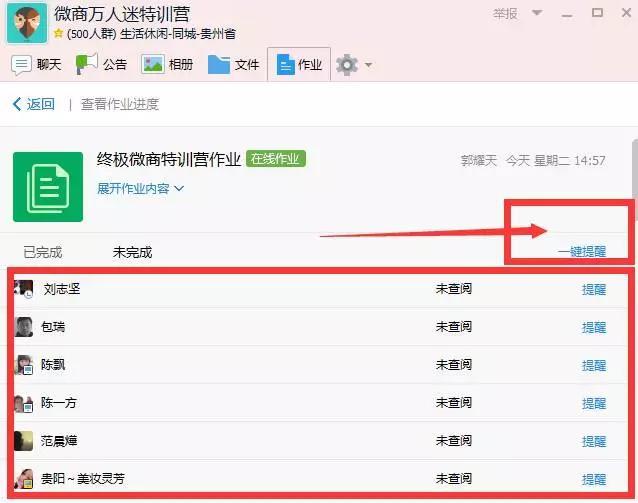This screenshot has height=503, width=638.
Task: Open the 相册 album tab
Action: (x=167, y=64)
